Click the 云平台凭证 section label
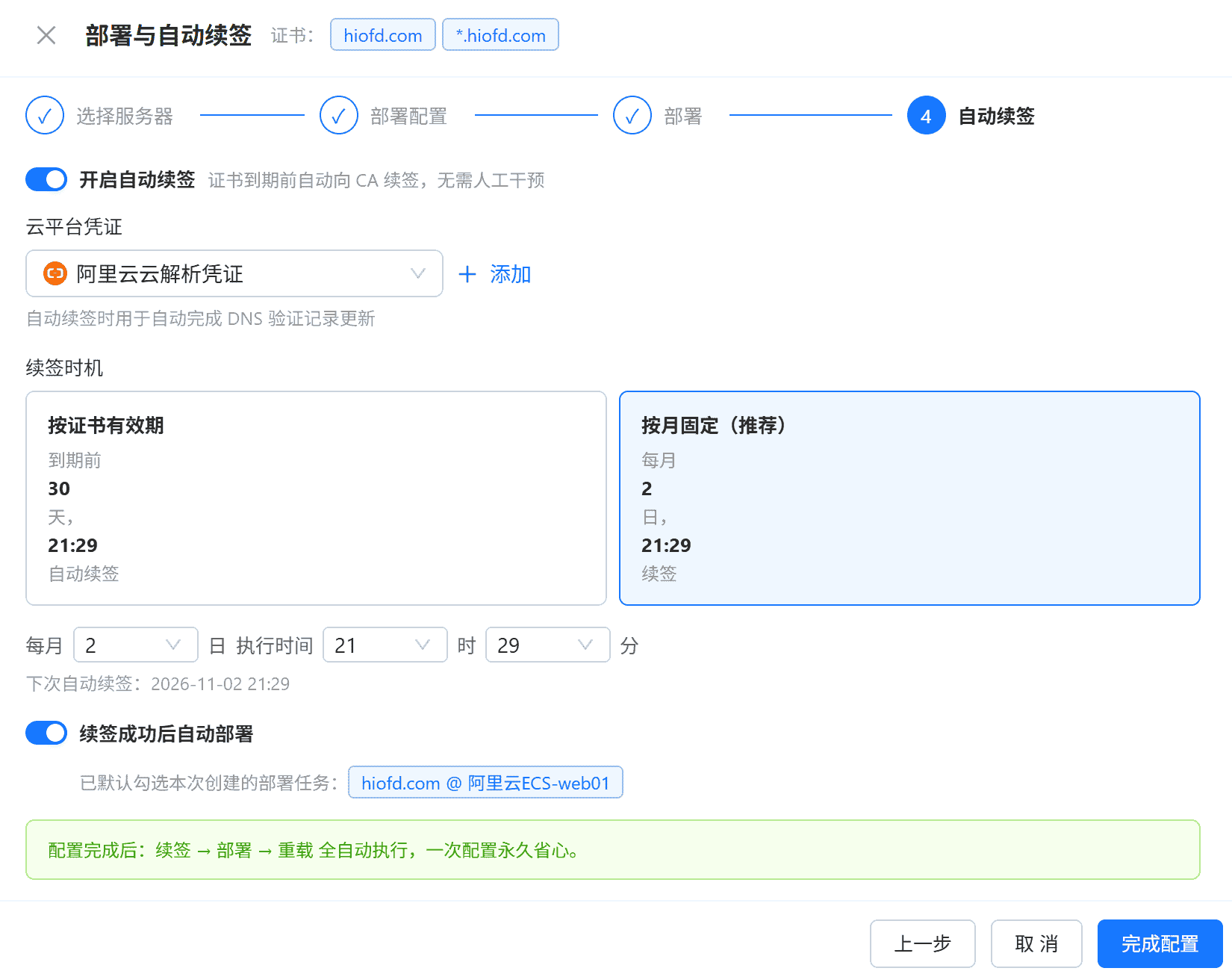Screen dimensions: 1232x974 74,226
